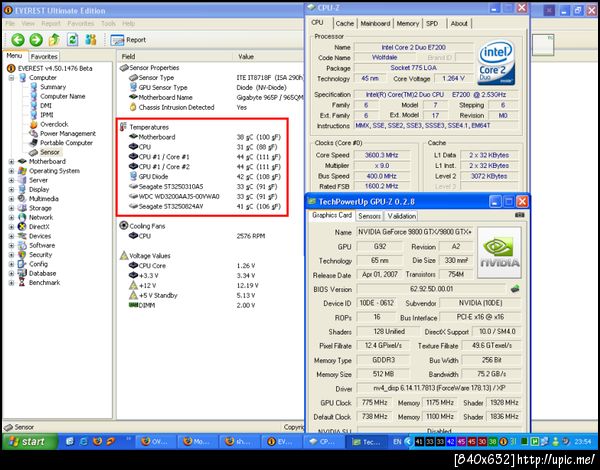Viewport: 600px width, 470px height.
Task: Open the View menu in EVEREST
Action: [x=28, y=23]
